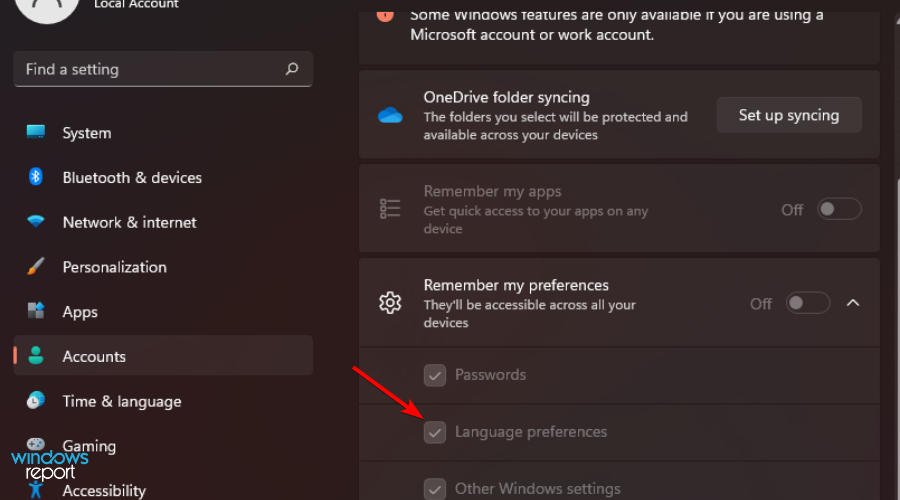Click the search magnifier icon
This screenshot has height=500, width=900.
click(292, 69)
